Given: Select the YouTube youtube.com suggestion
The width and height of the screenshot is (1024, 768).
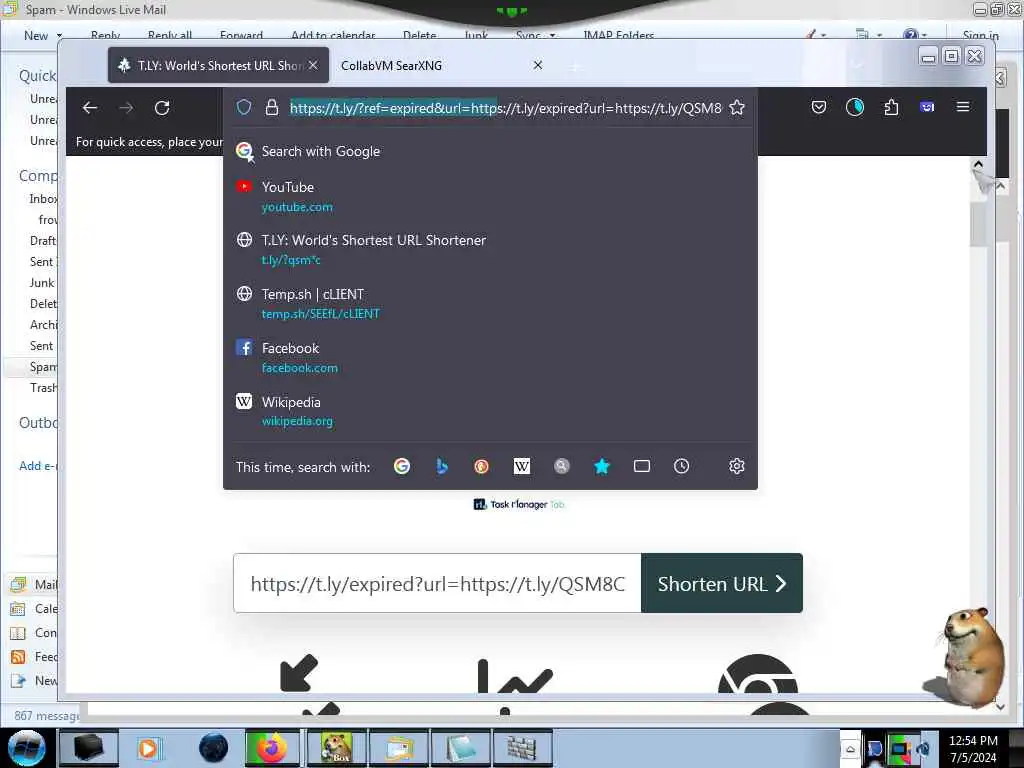Looking at the screenshot, I should point(490,197).
